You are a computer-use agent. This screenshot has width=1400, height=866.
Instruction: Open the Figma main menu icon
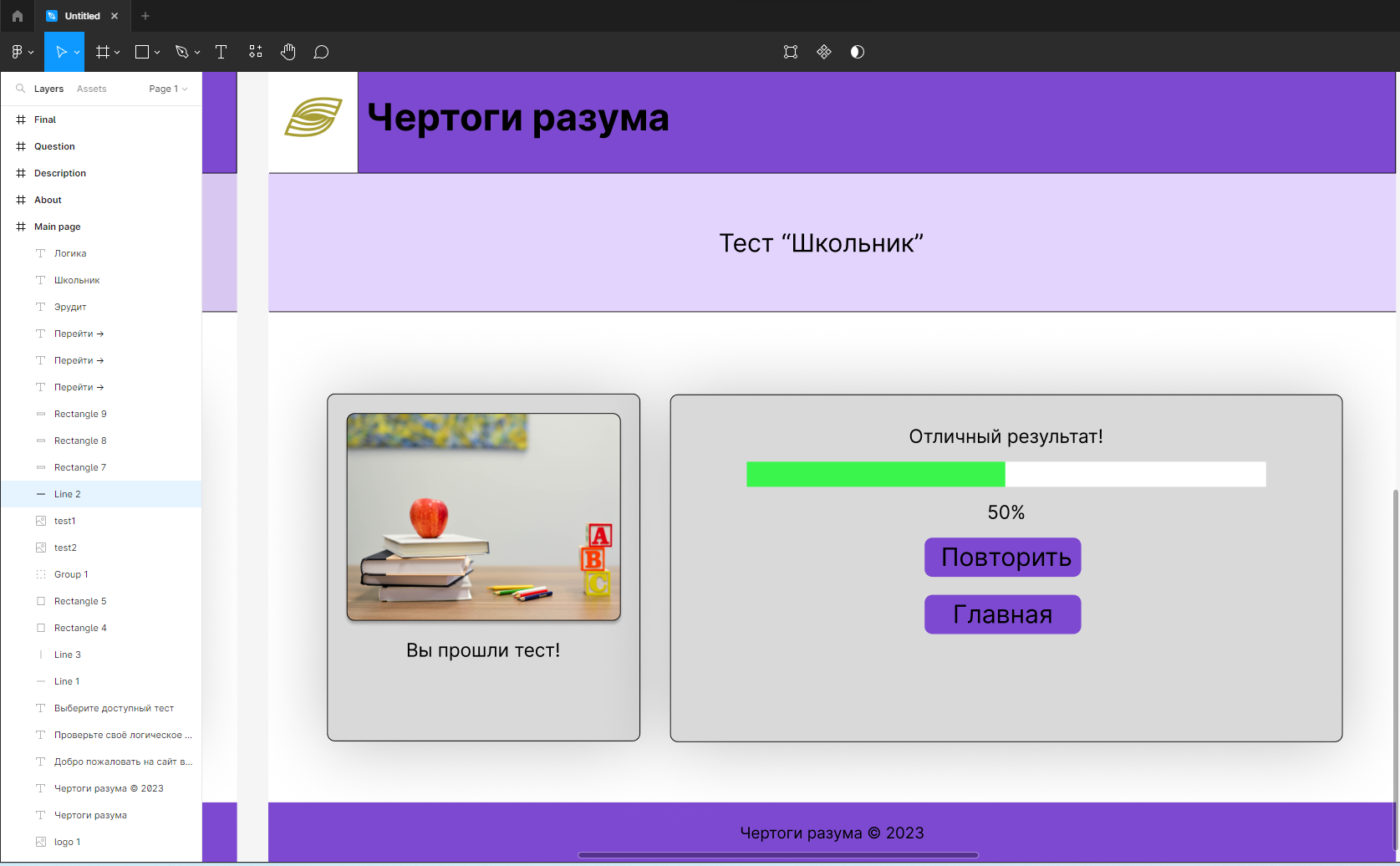tap(17, 52)
